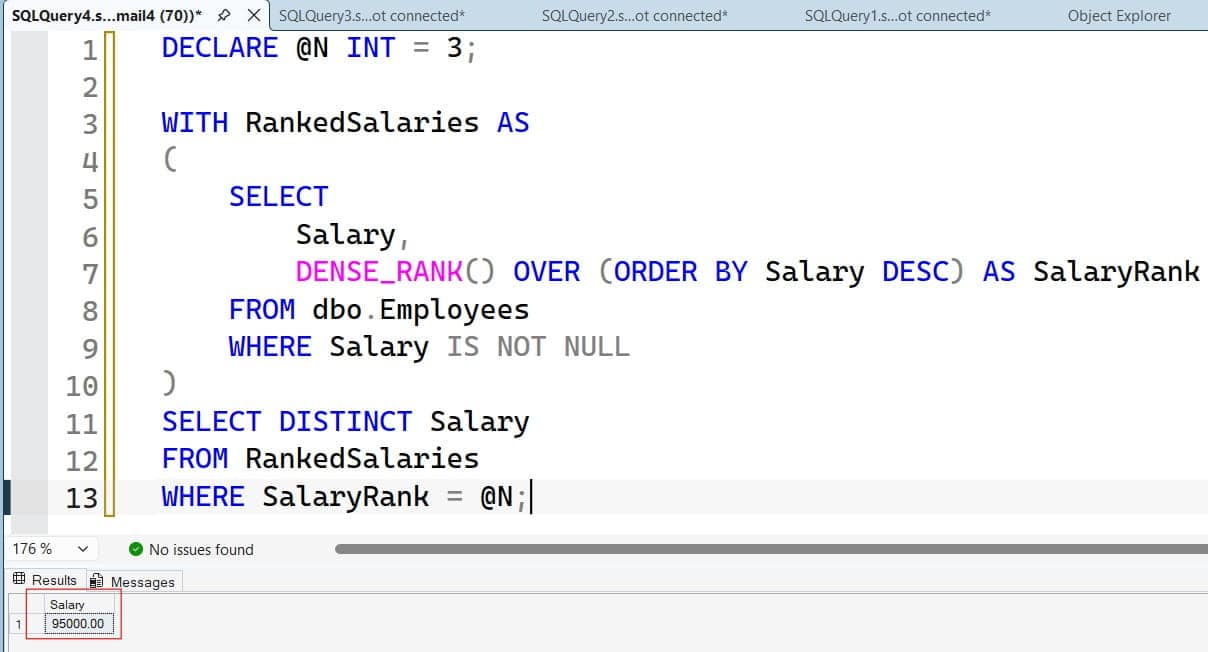
Task: Click the OVER keyword on line 7
Action: point(546,272)
